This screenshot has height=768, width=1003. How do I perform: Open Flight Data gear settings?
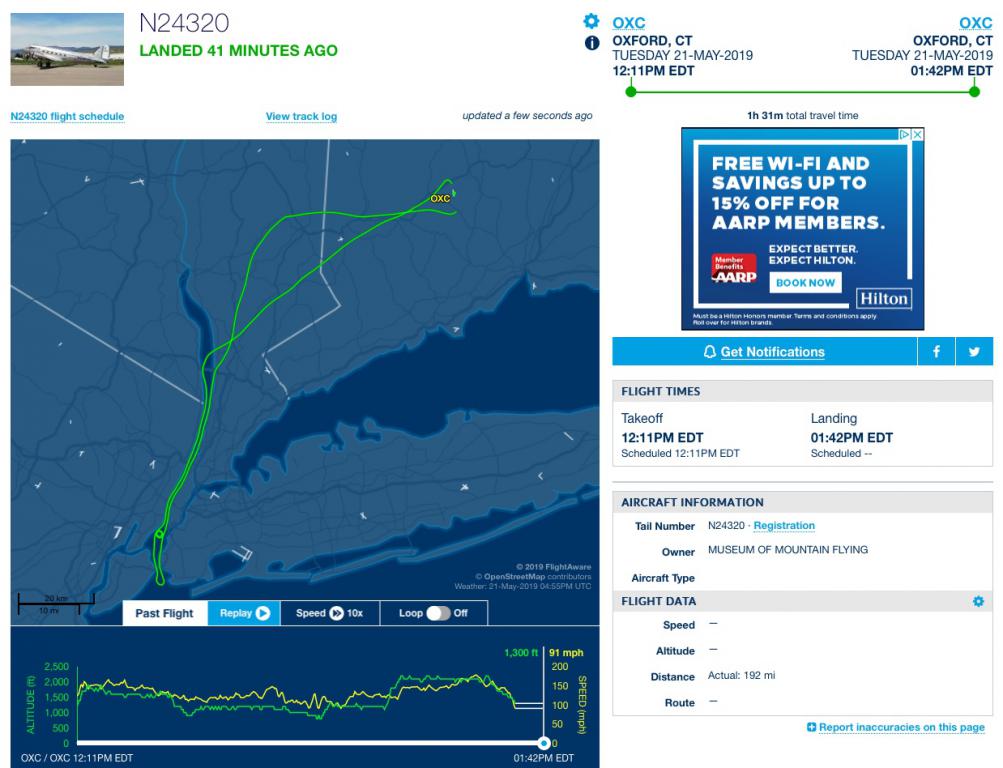pyautogui.click(x=978, y=601)
